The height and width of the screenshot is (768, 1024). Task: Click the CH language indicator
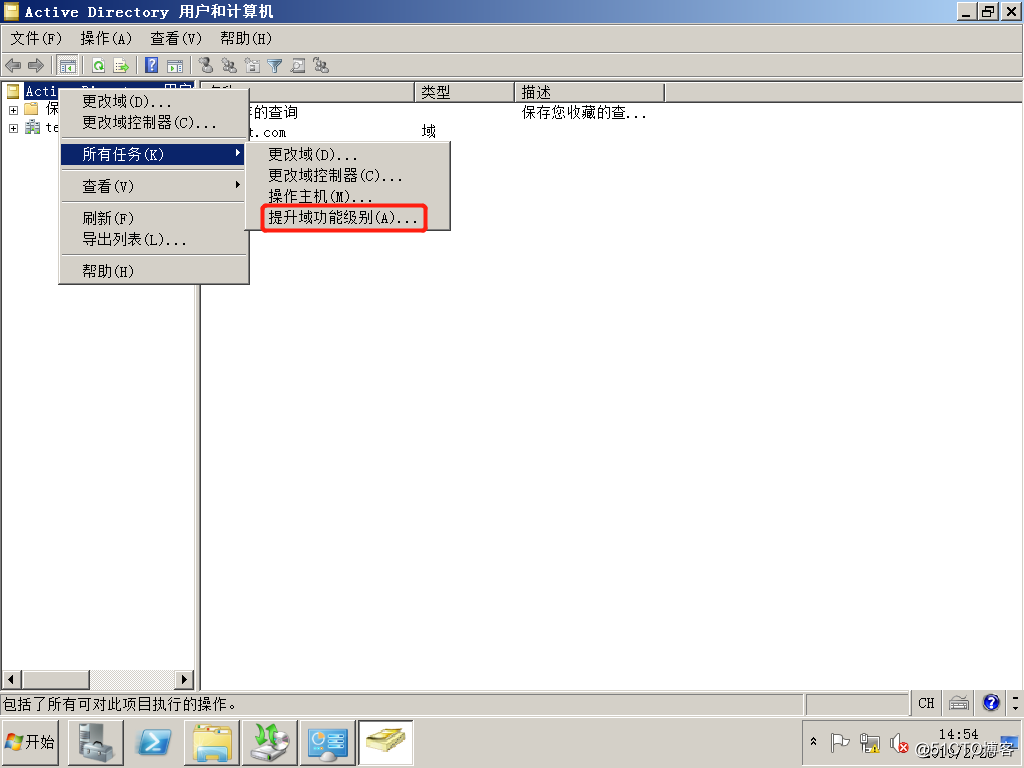(x=926, y=703)
